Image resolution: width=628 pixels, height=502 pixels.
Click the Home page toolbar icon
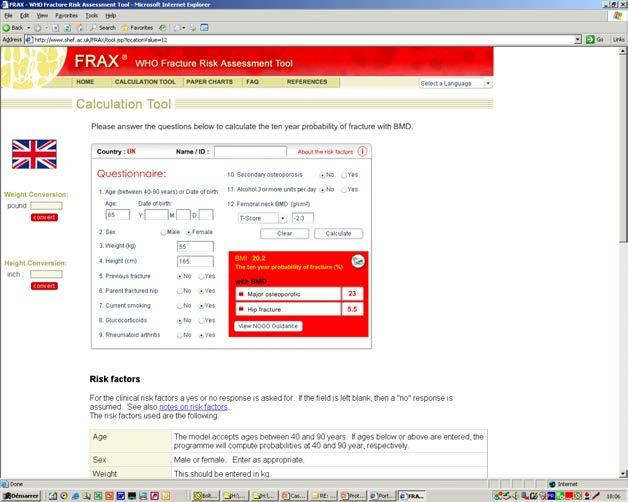80,28
